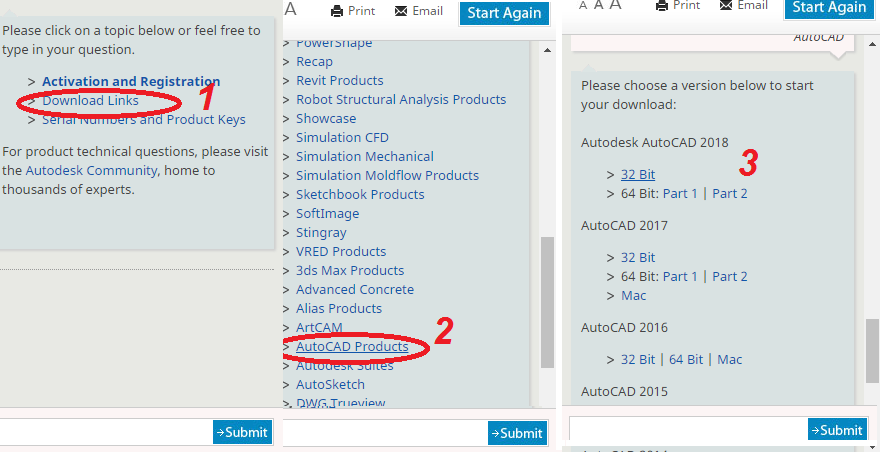The height and width of the screenshot is (454, 880).
Task: Choose AutoCAD Products from the list
Action: [352, 347]
